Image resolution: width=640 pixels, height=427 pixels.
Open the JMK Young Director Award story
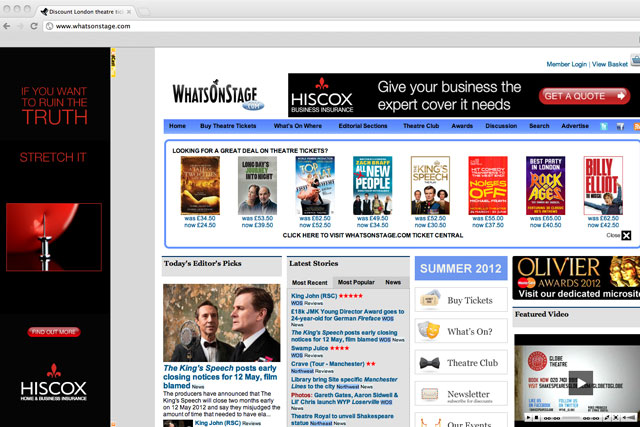click(347, 315)
